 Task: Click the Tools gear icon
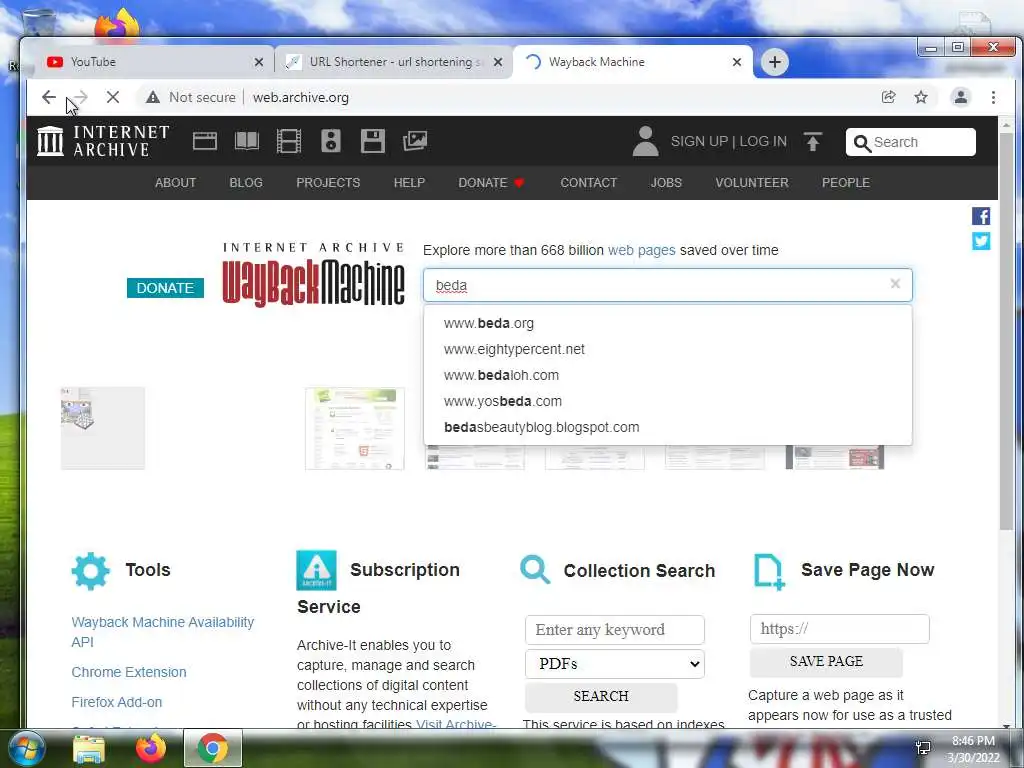90,571
